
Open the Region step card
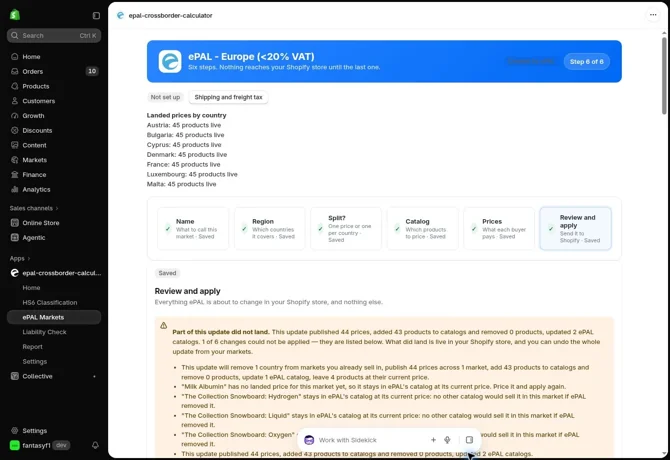coord(270,229)
